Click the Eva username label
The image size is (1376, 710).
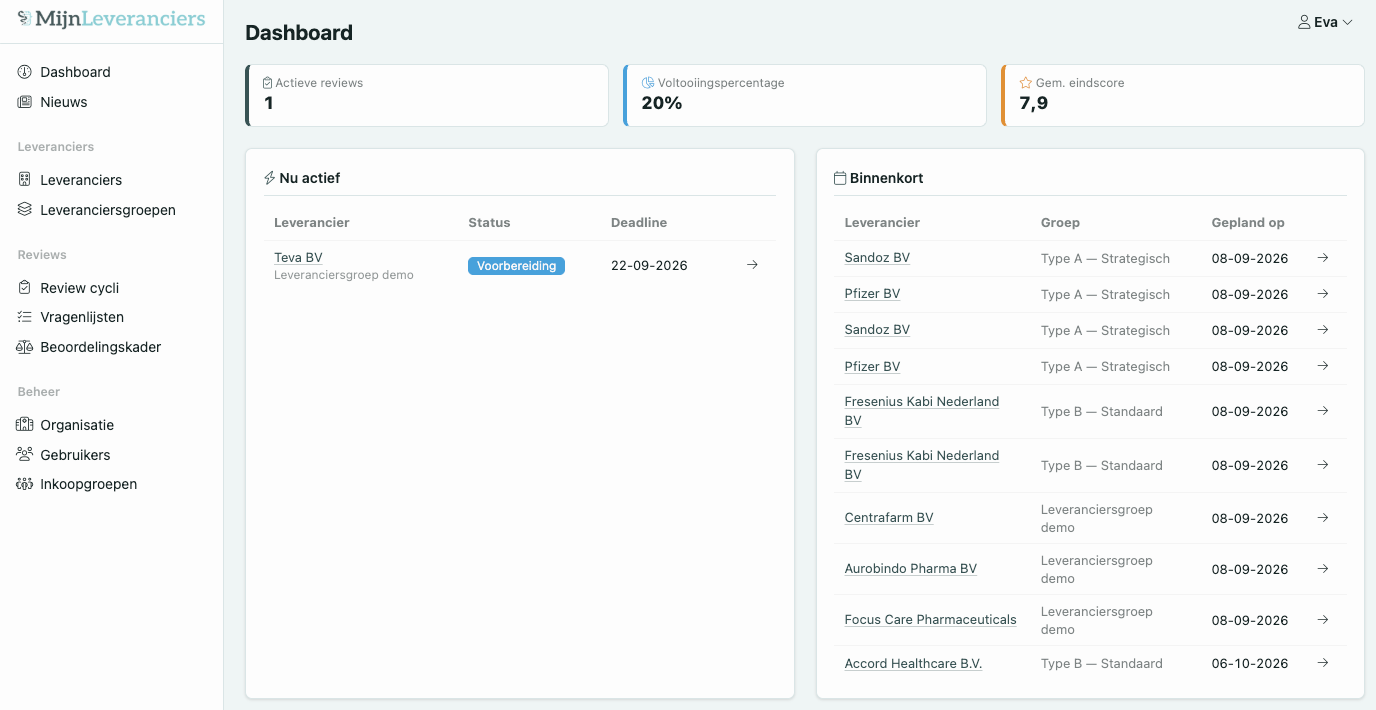tap(1326, 22)
